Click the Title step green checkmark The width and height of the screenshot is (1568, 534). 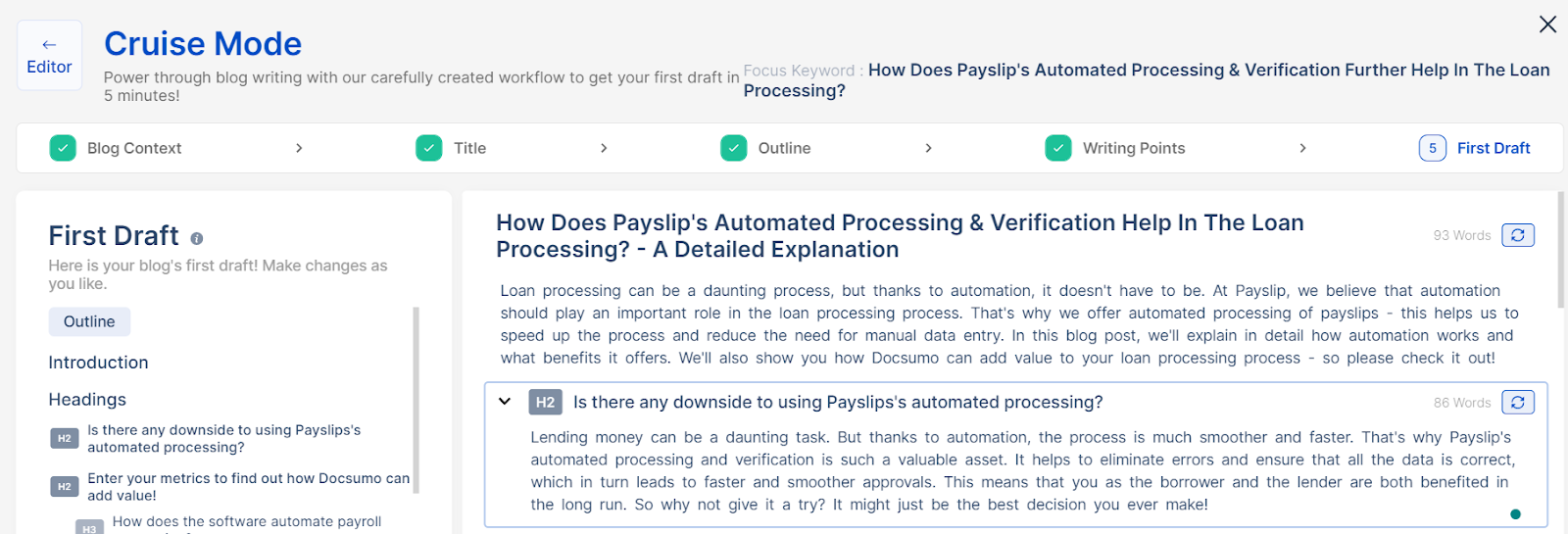click(429, 148)
